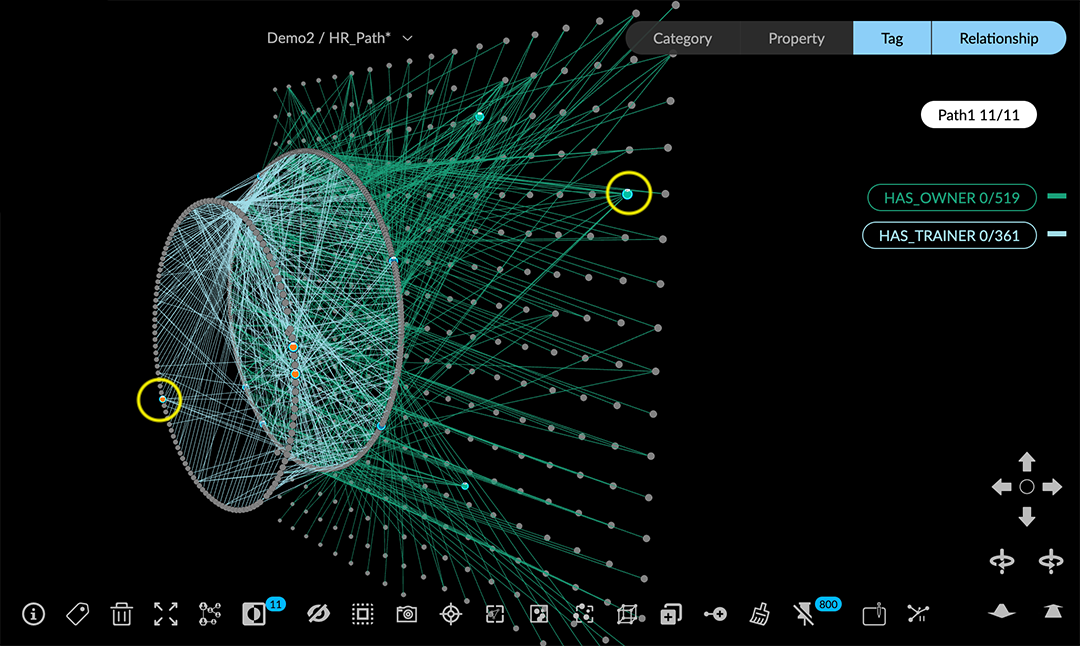Click the Path1 11/11 label
Viewport: 1080px width, 646px height.
click(978, 115)
